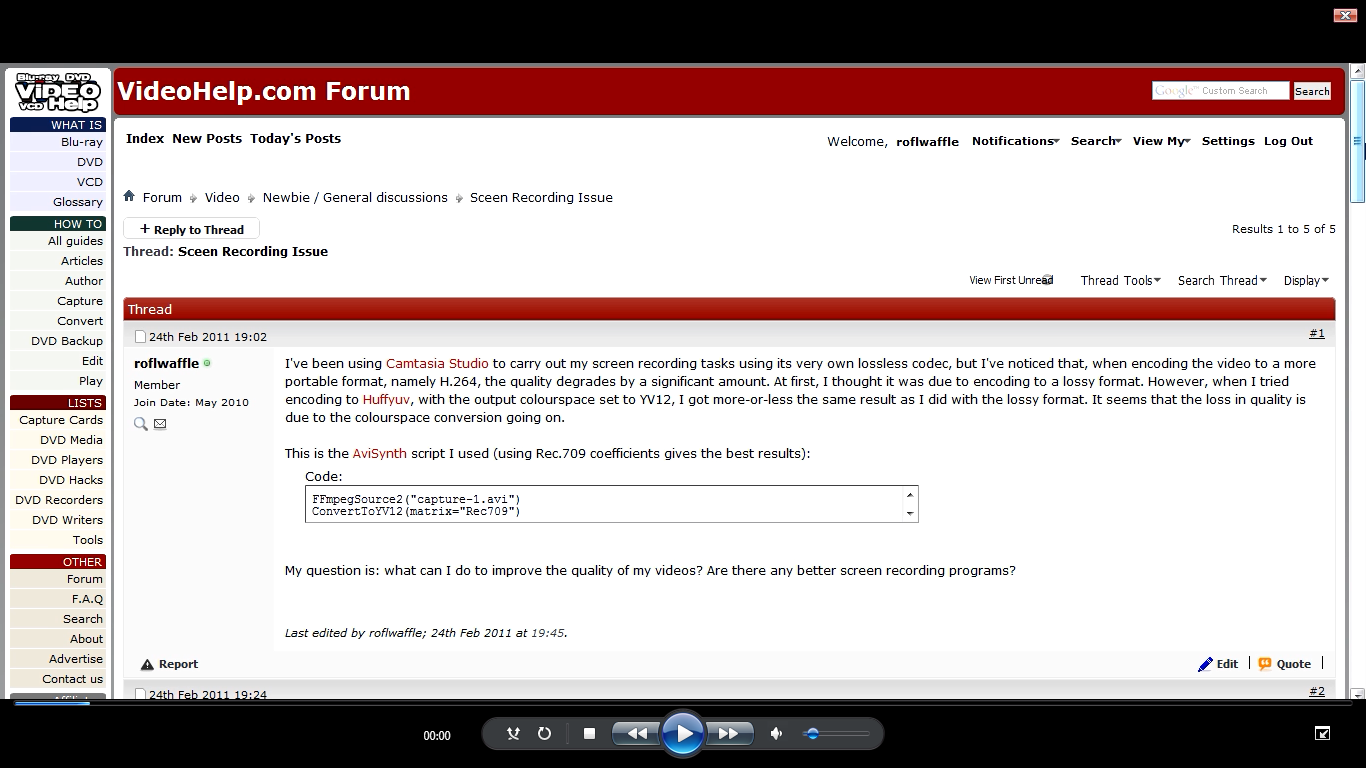Open F.A.Q in sidebar
Image resolution: width=1366 pixels, height=768 pixels.
click(x=87, y=599)
